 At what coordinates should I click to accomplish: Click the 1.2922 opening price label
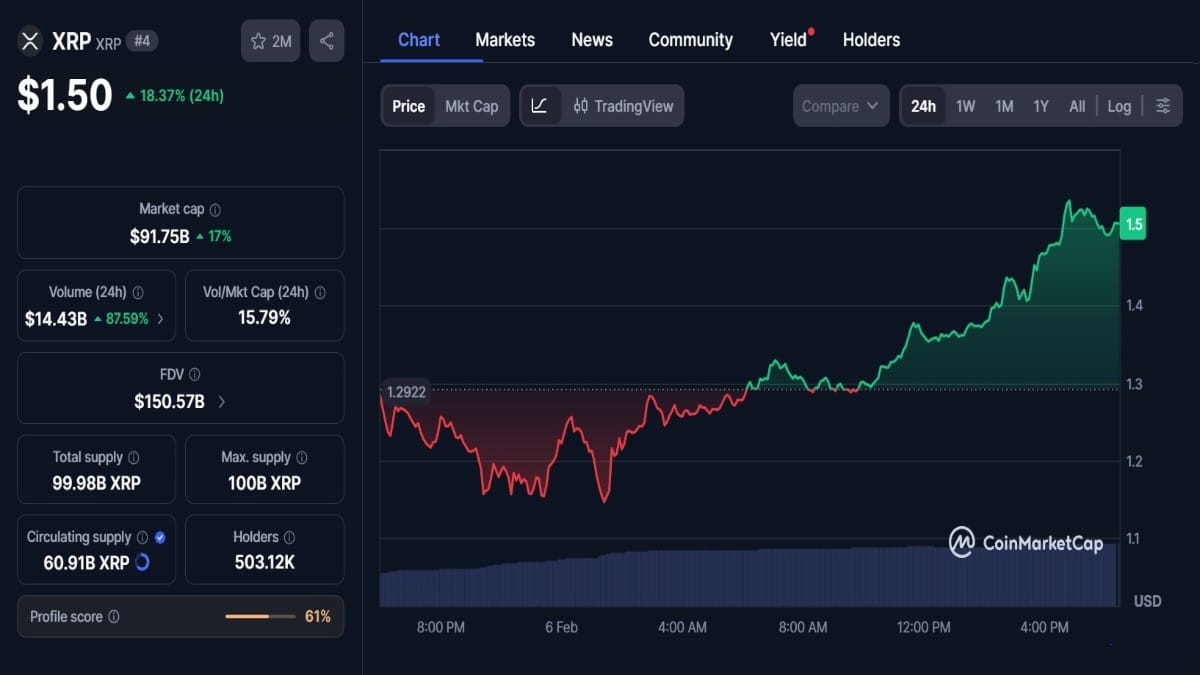pos(405,392)
